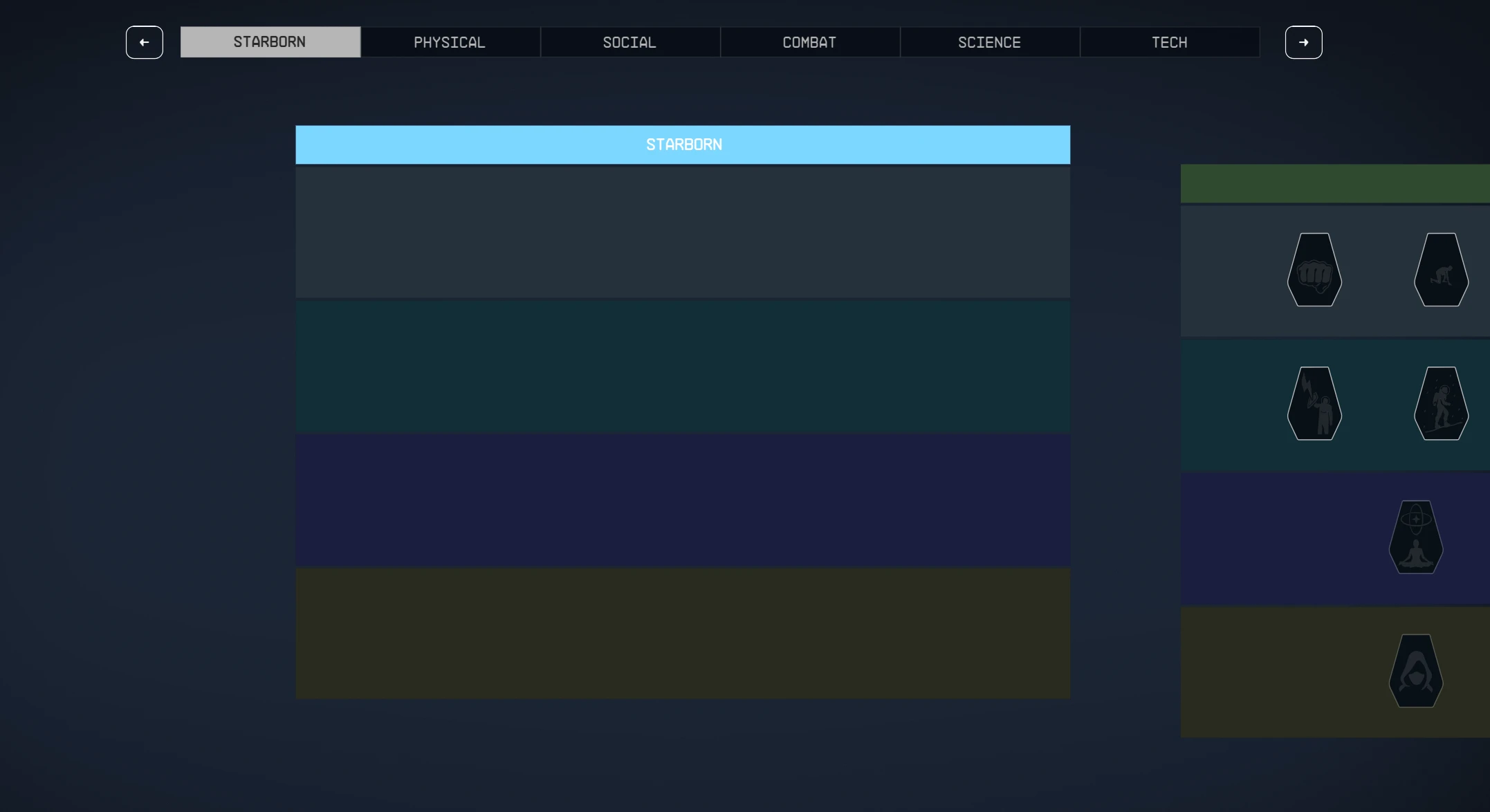Screen dimensions: 1490x812
Task: Select the hooded figure Concealment skill badge
Action: tap(1416, 671)
